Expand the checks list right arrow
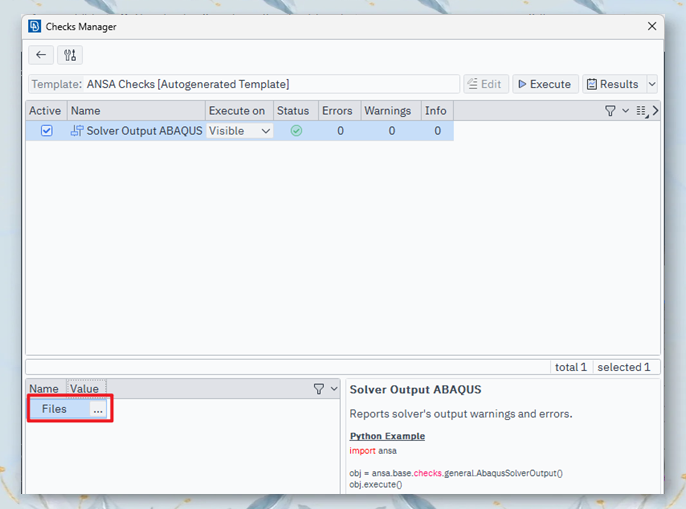 pos(655,111)
